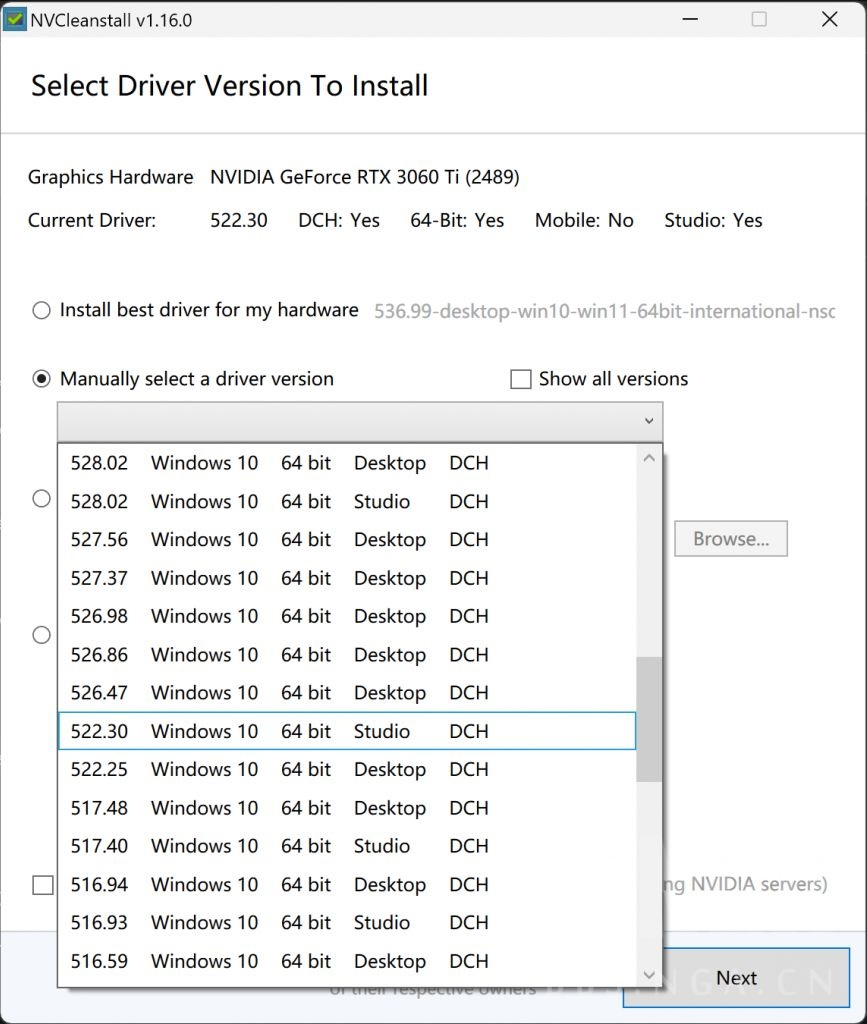This screenshot has width=867, height=1024.
Task: Click the NVCleanstall logo in the title bar
Action: point(14,19)
